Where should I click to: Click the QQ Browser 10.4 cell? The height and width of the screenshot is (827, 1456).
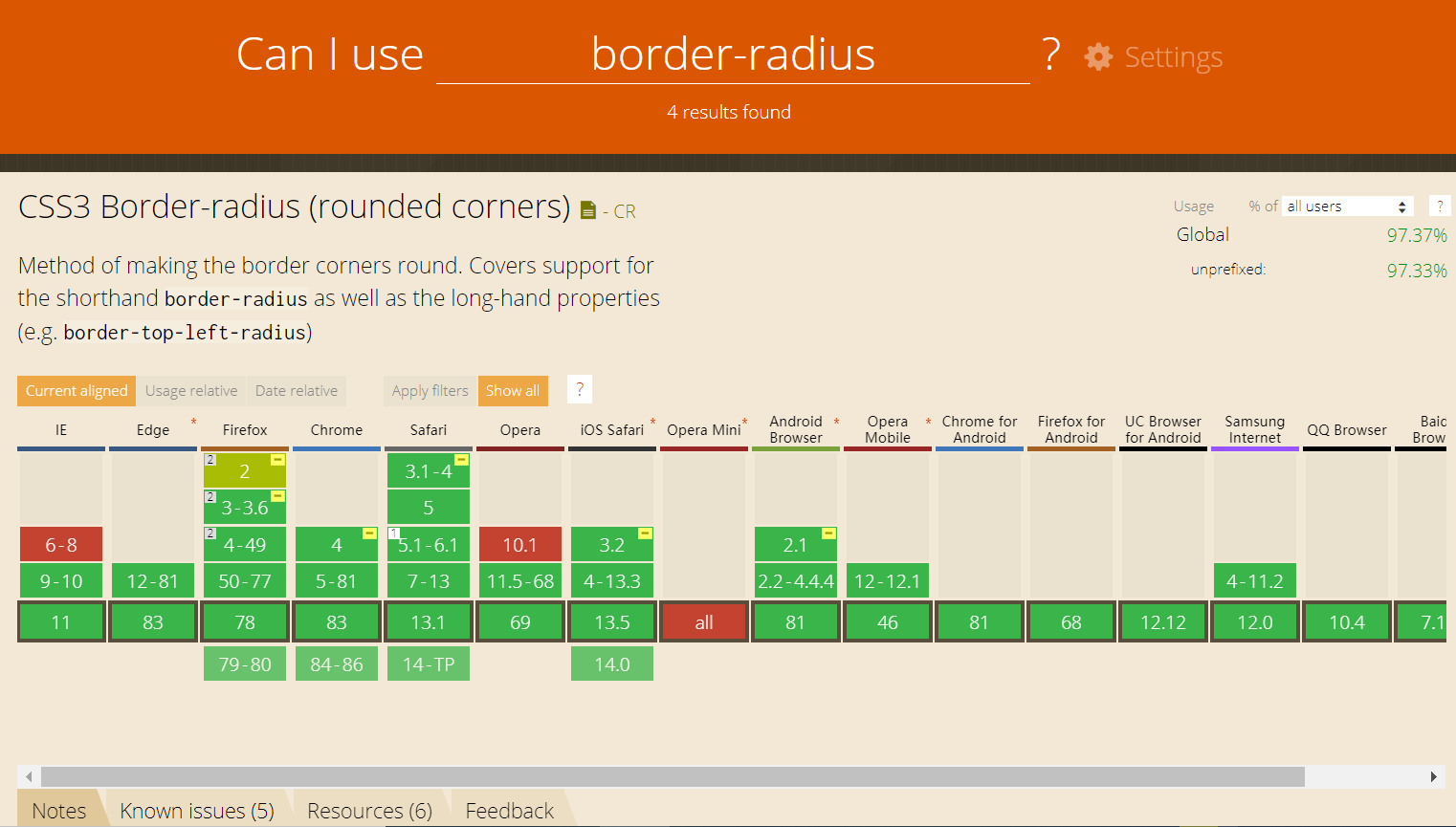[x=1347, y=622]
